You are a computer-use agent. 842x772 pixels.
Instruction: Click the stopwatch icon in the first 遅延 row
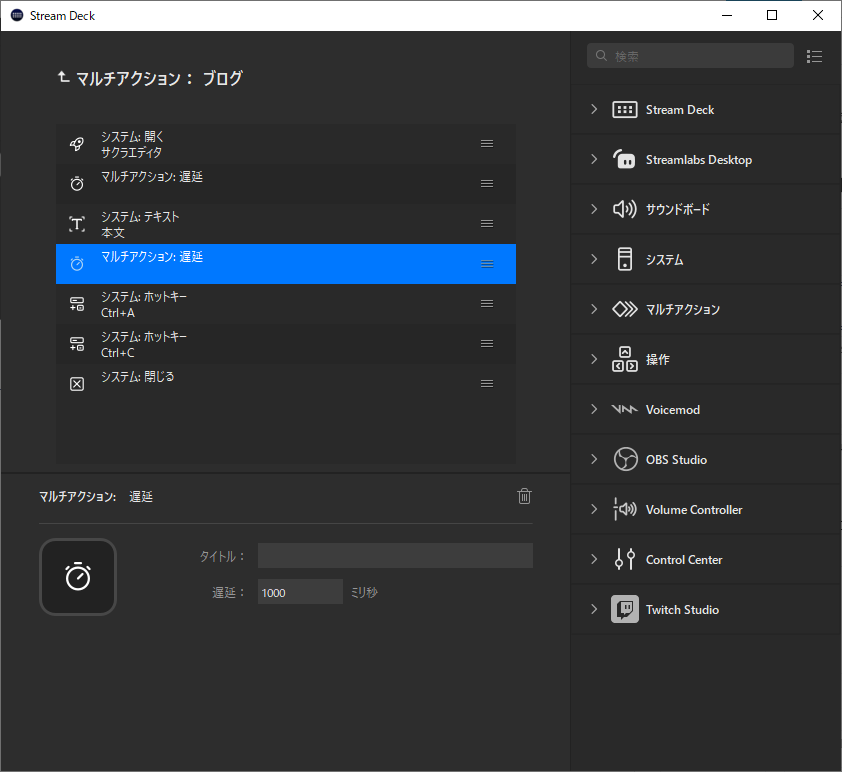coord(77,184)
